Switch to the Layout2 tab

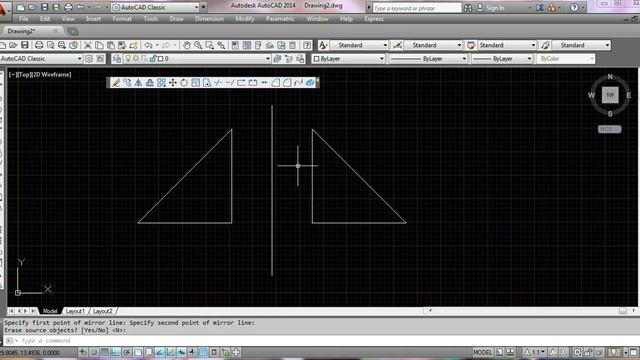point(102,311)
